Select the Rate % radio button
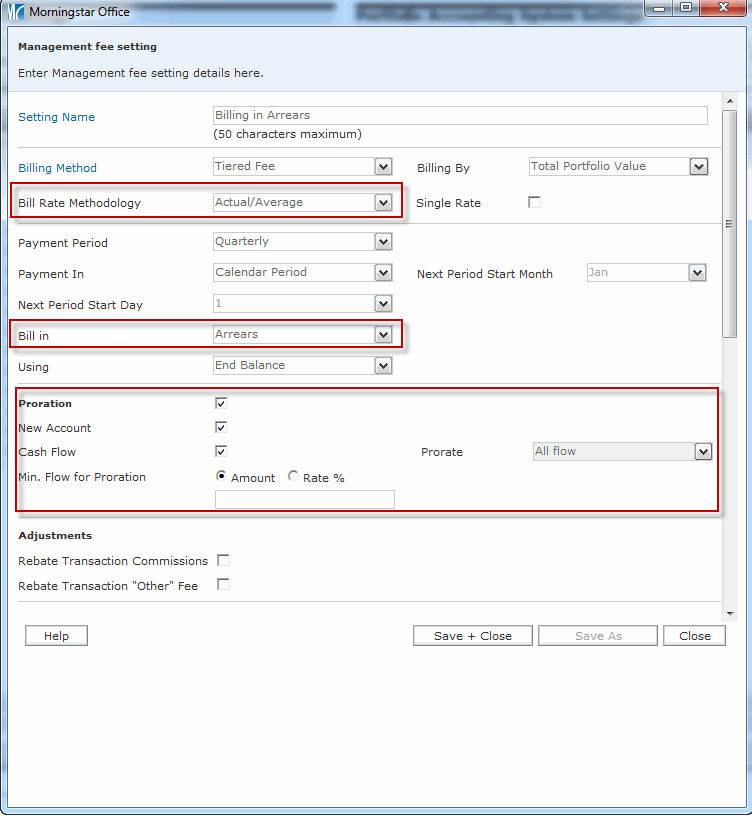The image size is (752, 816). pyautogui.click(x=293, y=477)
